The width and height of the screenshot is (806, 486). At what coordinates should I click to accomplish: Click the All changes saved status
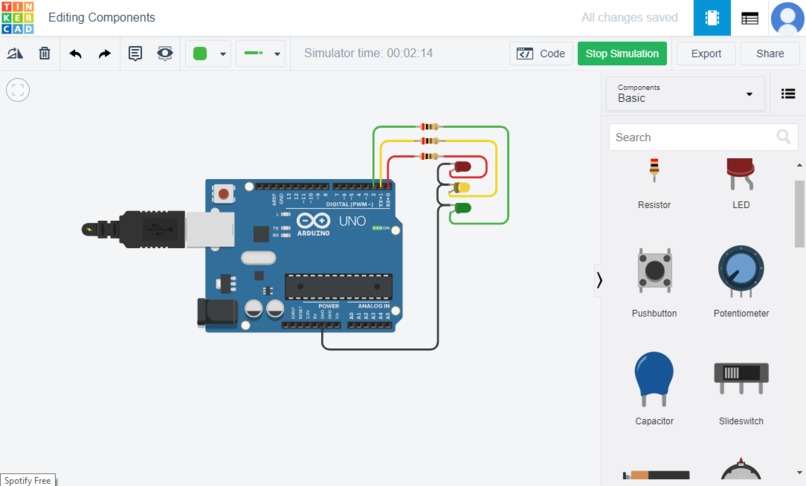629,17
